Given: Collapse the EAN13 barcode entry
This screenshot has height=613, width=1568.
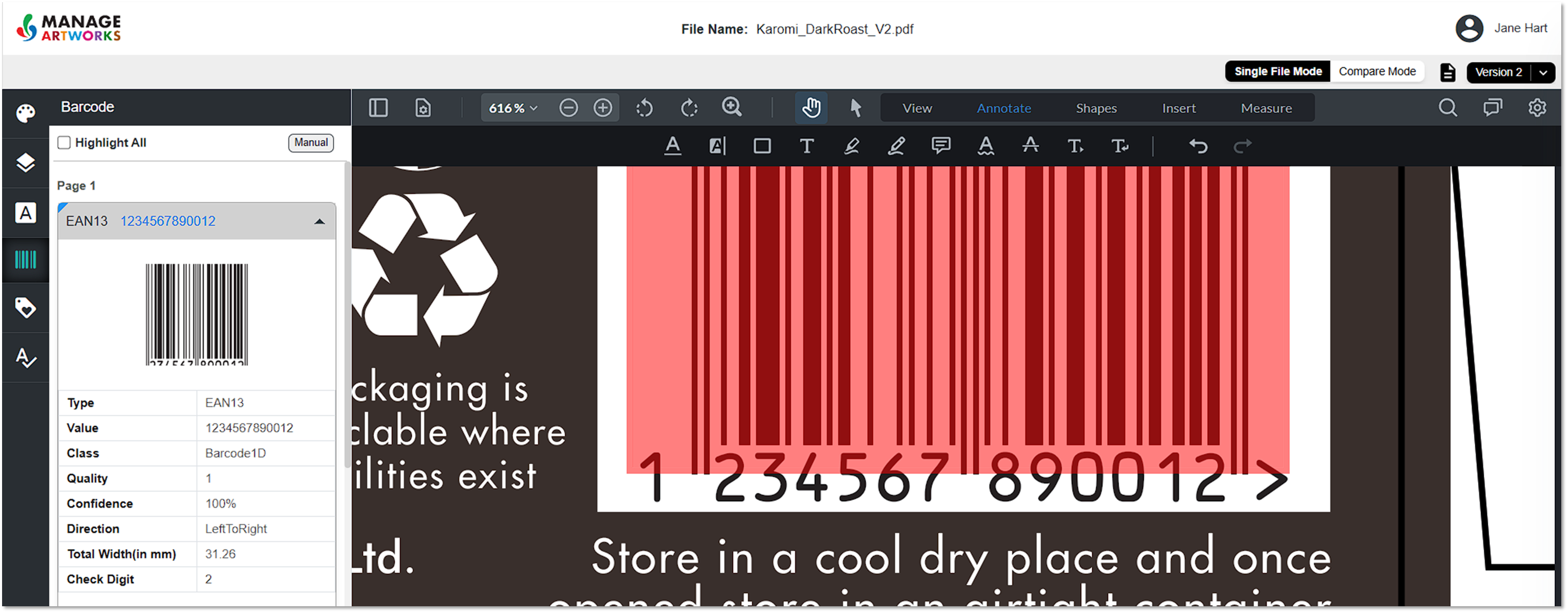Looking at the screenshot, I should (x=319, y=222).
